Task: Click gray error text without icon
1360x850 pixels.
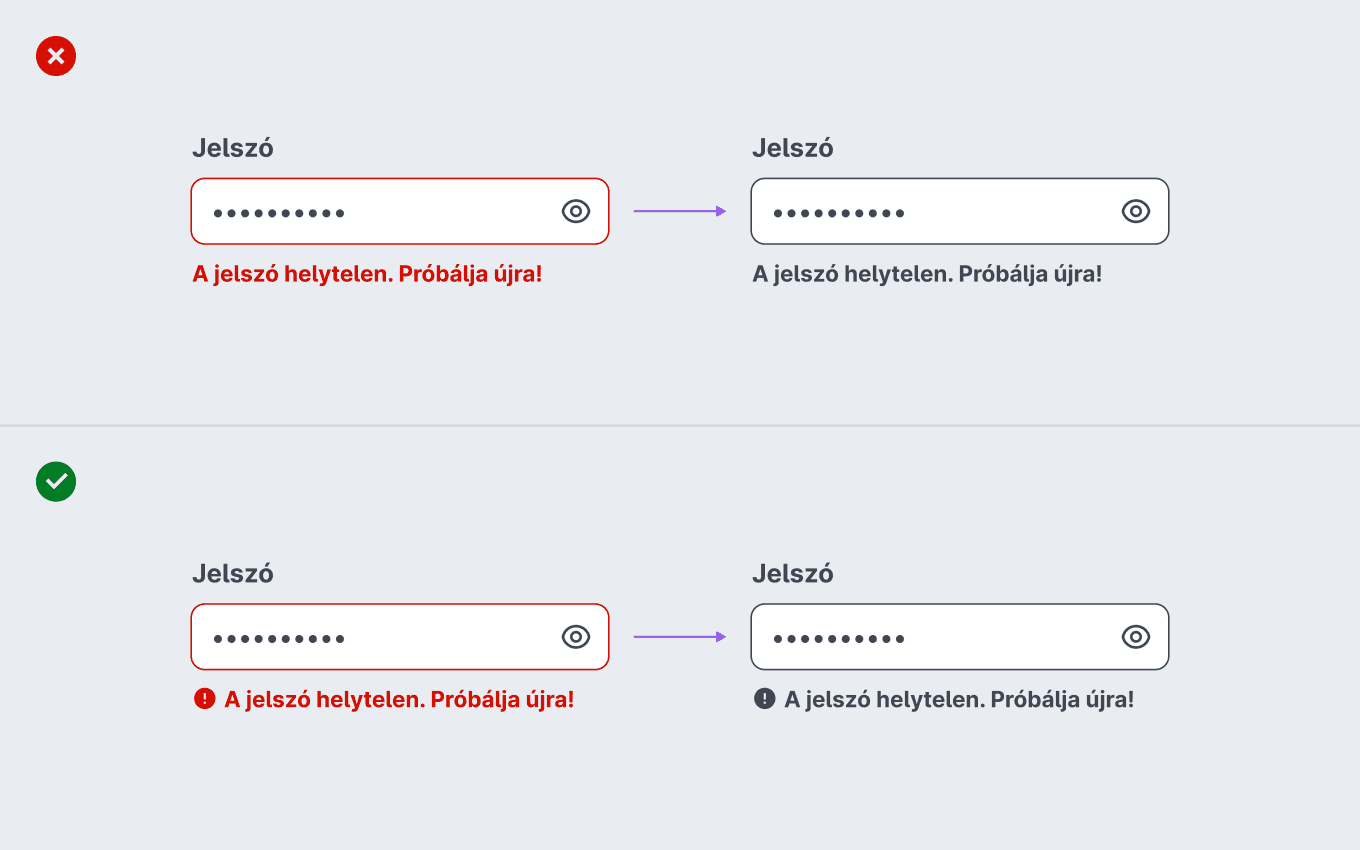Action: (x=927, y=274)
